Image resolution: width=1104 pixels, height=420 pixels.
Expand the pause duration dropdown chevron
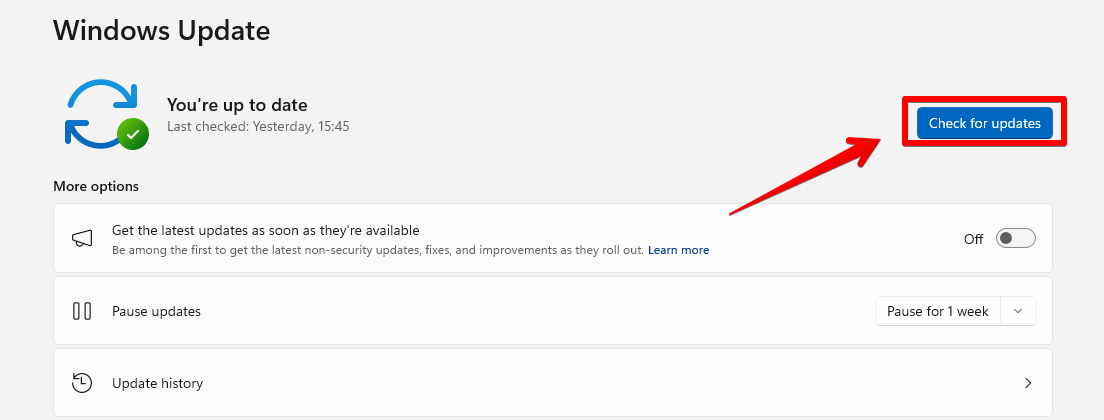(x=1017, y=311)
